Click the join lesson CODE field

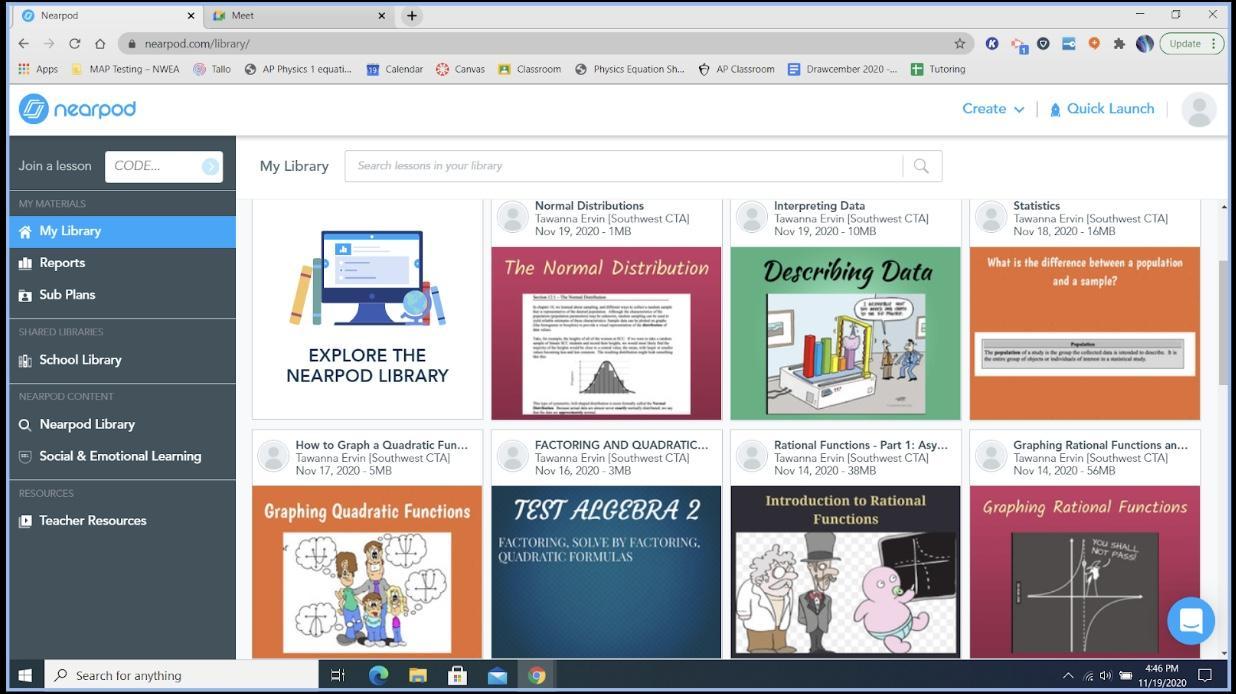point(153,166)
